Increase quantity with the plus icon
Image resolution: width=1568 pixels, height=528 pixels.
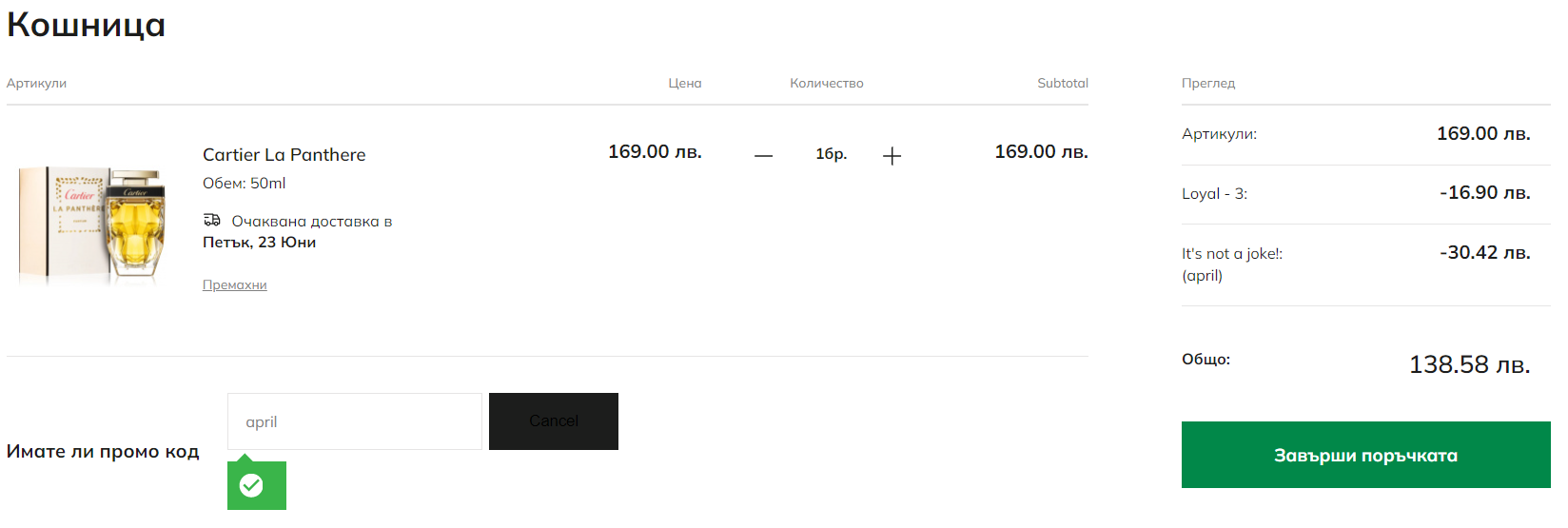[x=892, y=156]
